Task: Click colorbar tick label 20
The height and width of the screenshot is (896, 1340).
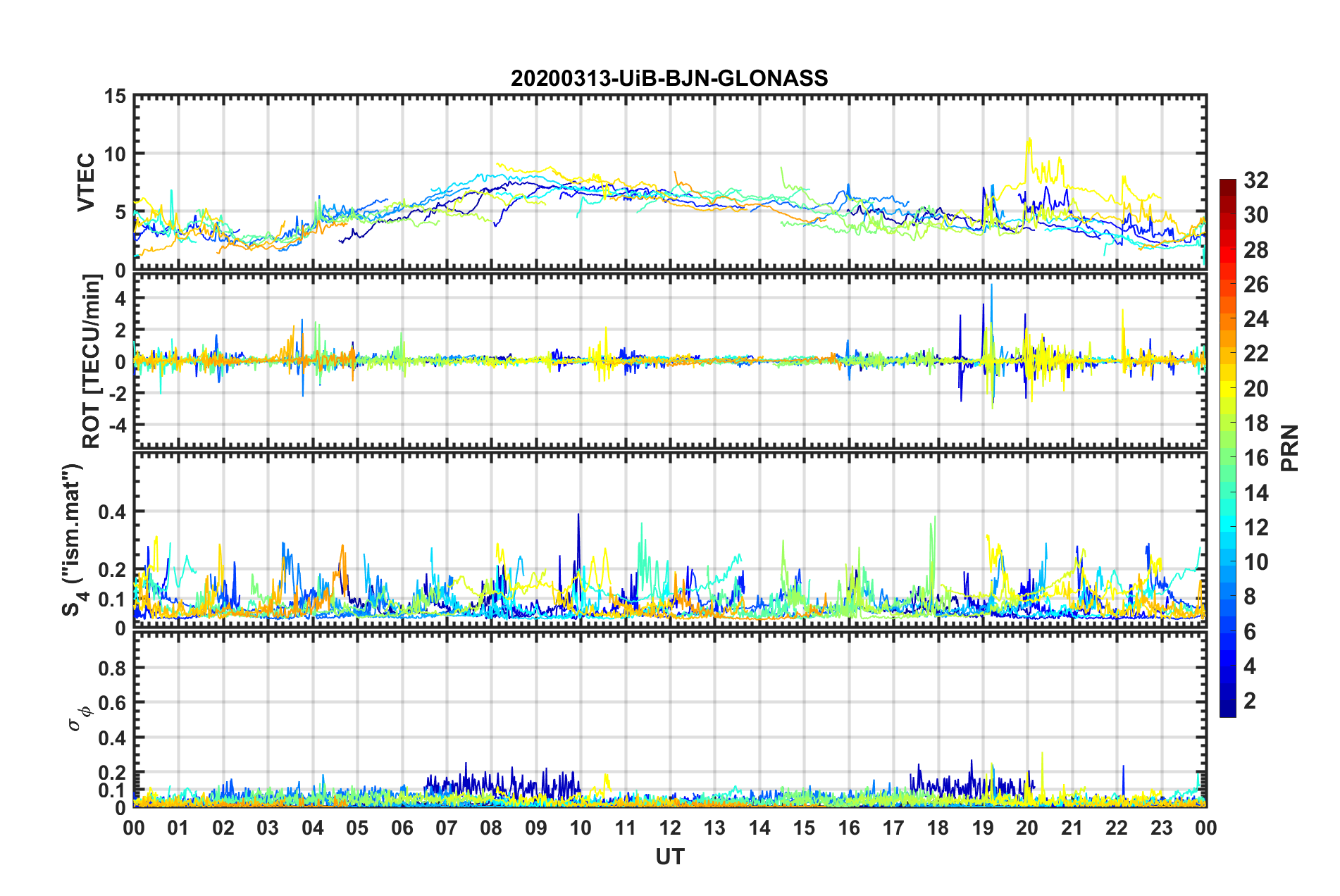Action: (x=1255, y=389)
